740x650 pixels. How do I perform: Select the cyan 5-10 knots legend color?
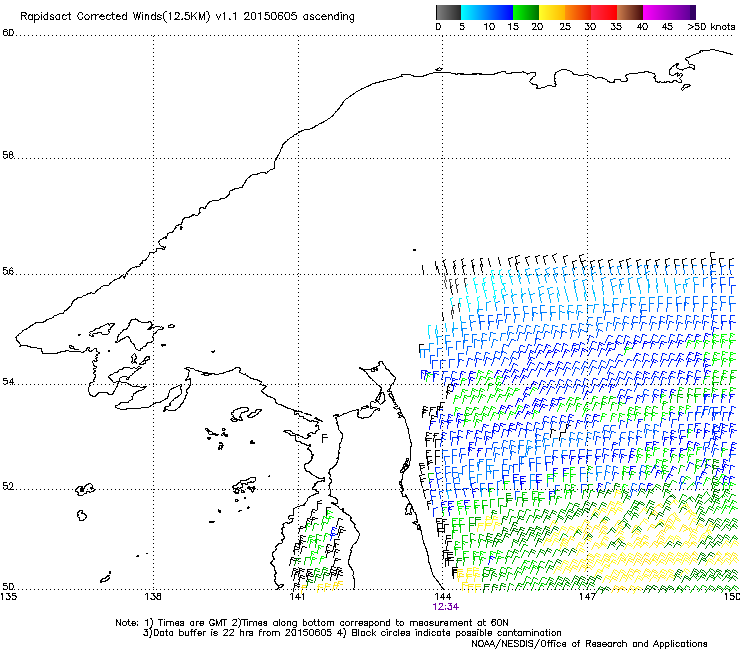click(474, 12)
